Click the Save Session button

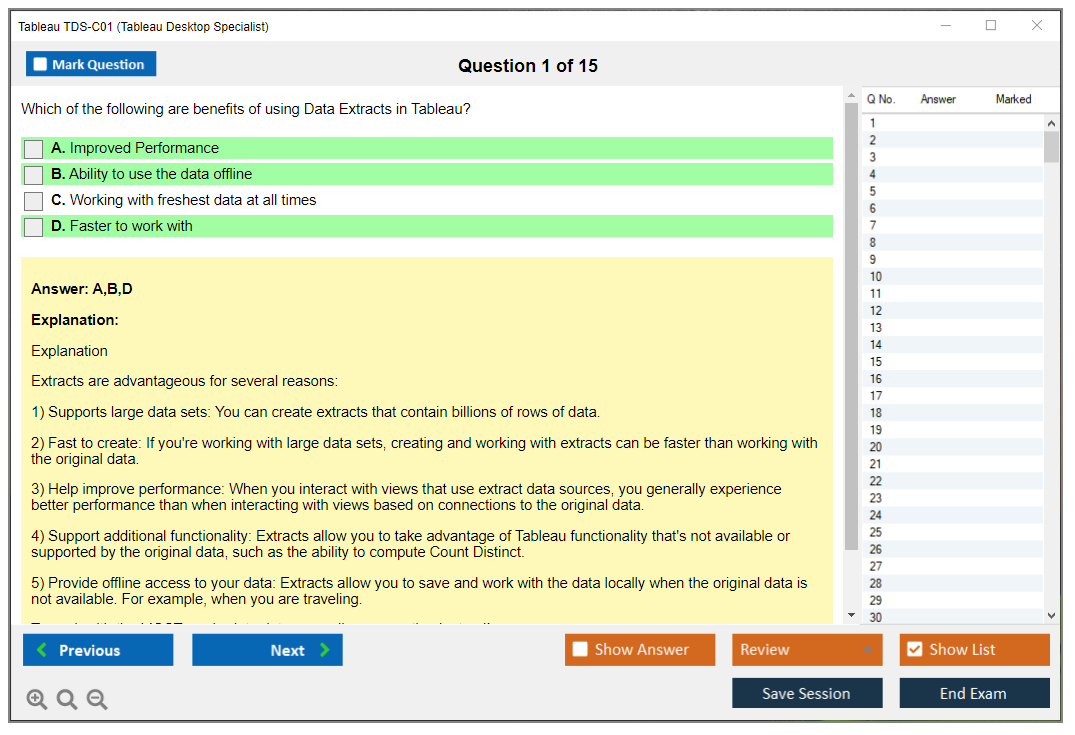(x=806, y=694)
